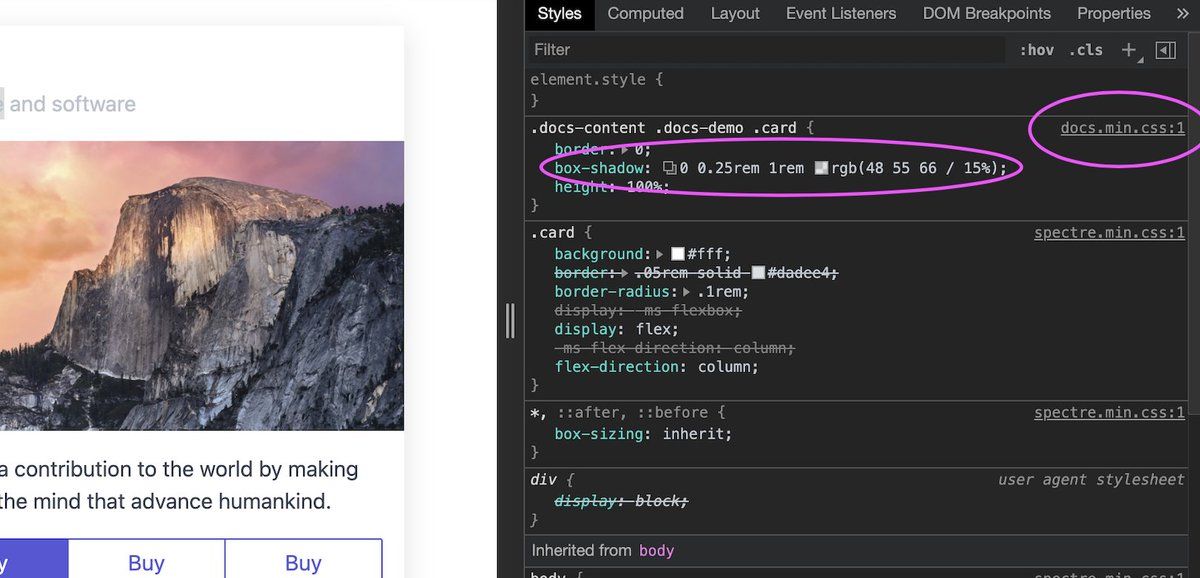Toggle the .cls class editor
The height and width of the screenshot is (578, 1200).
point(1085,49)
